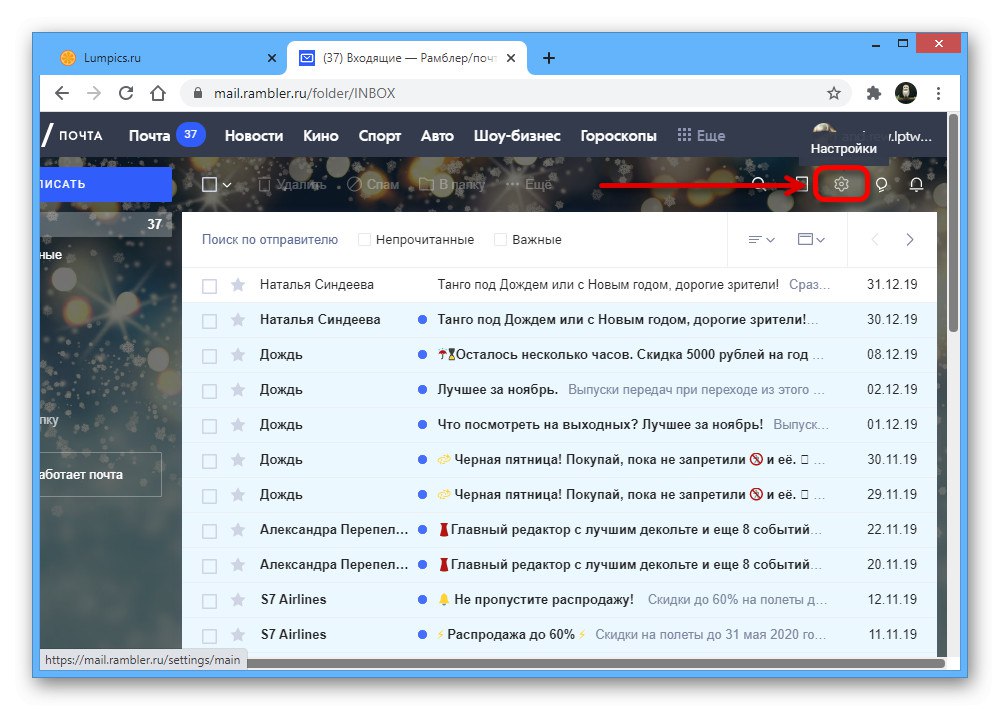The height and width of the screenshot is (710, 1000).
Task: View site info via lock icon
Action: (198, 93)
